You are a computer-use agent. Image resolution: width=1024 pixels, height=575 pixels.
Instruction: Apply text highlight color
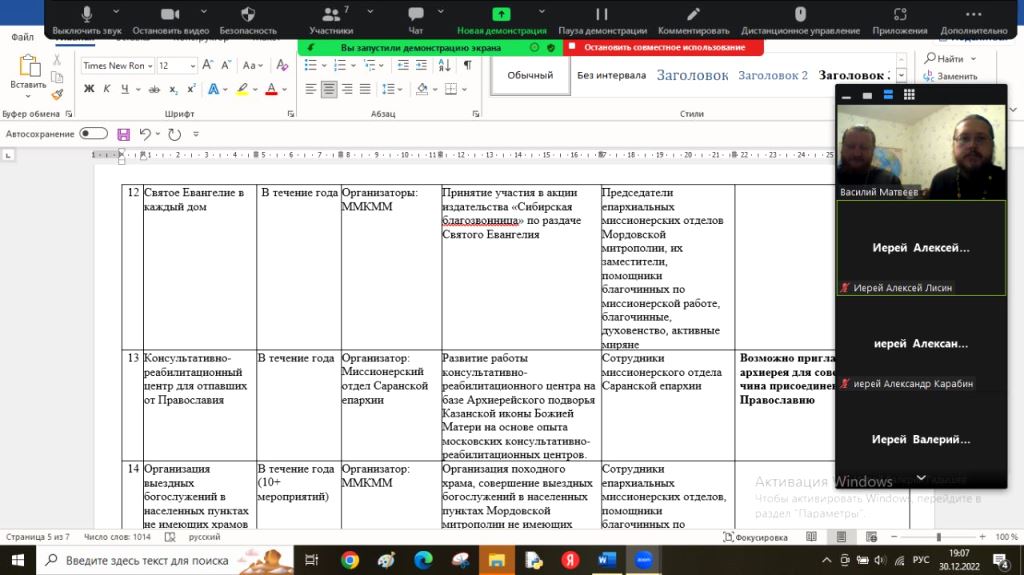242,89
